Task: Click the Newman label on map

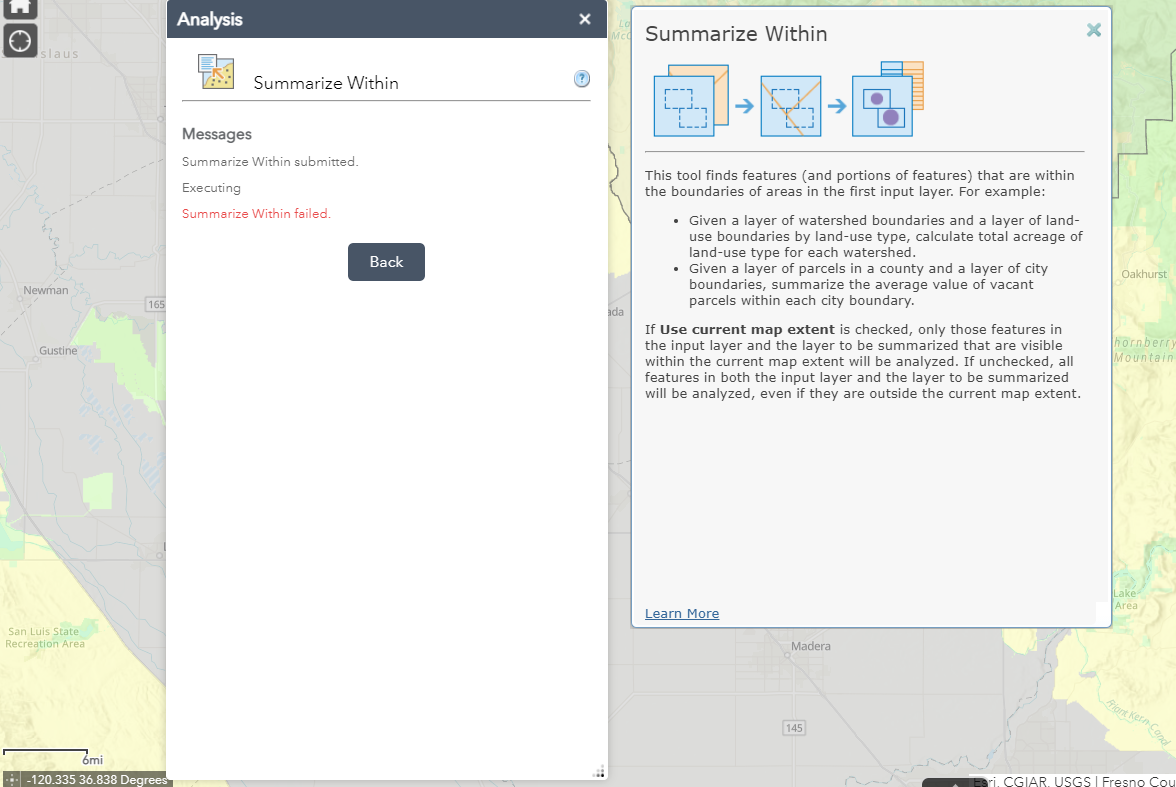Action: click(46, 290)
